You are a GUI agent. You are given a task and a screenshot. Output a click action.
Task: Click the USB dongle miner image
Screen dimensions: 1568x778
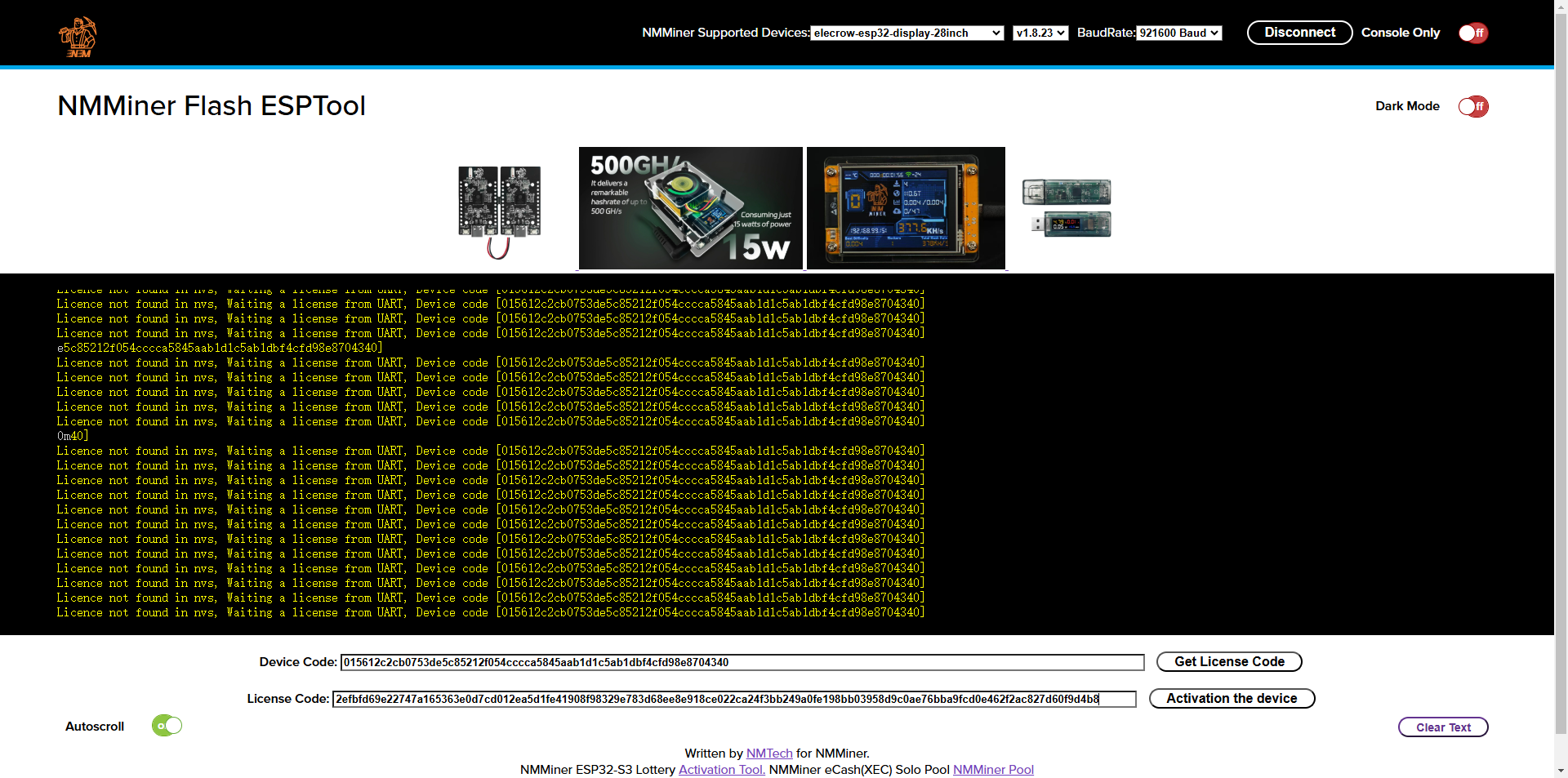(x=1067, y=208)
